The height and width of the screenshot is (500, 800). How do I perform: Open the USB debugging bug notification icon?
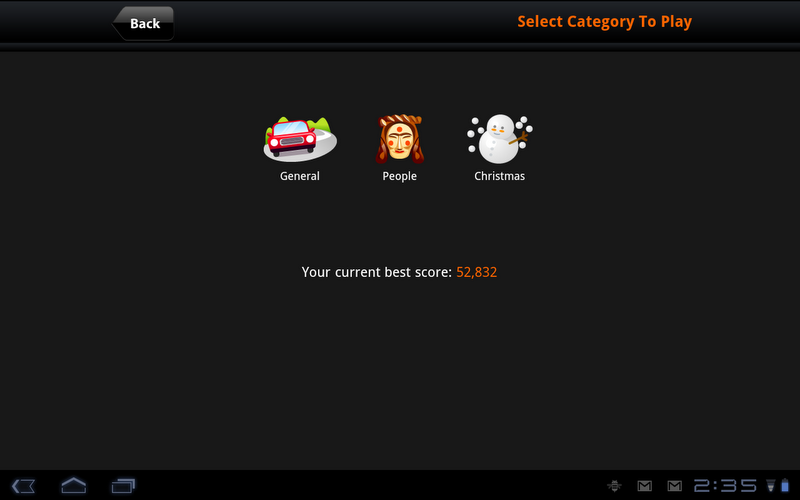[614, 486]
